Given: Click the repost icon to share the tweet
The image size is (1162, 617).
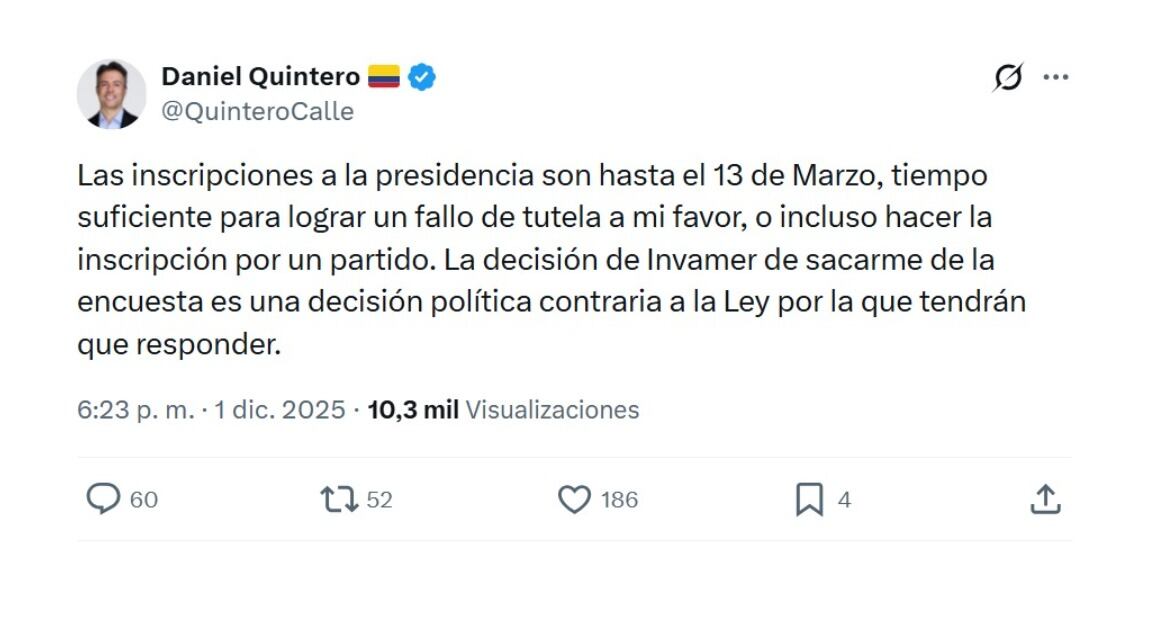Looking at the screenshot, I should tap(337, 499).
